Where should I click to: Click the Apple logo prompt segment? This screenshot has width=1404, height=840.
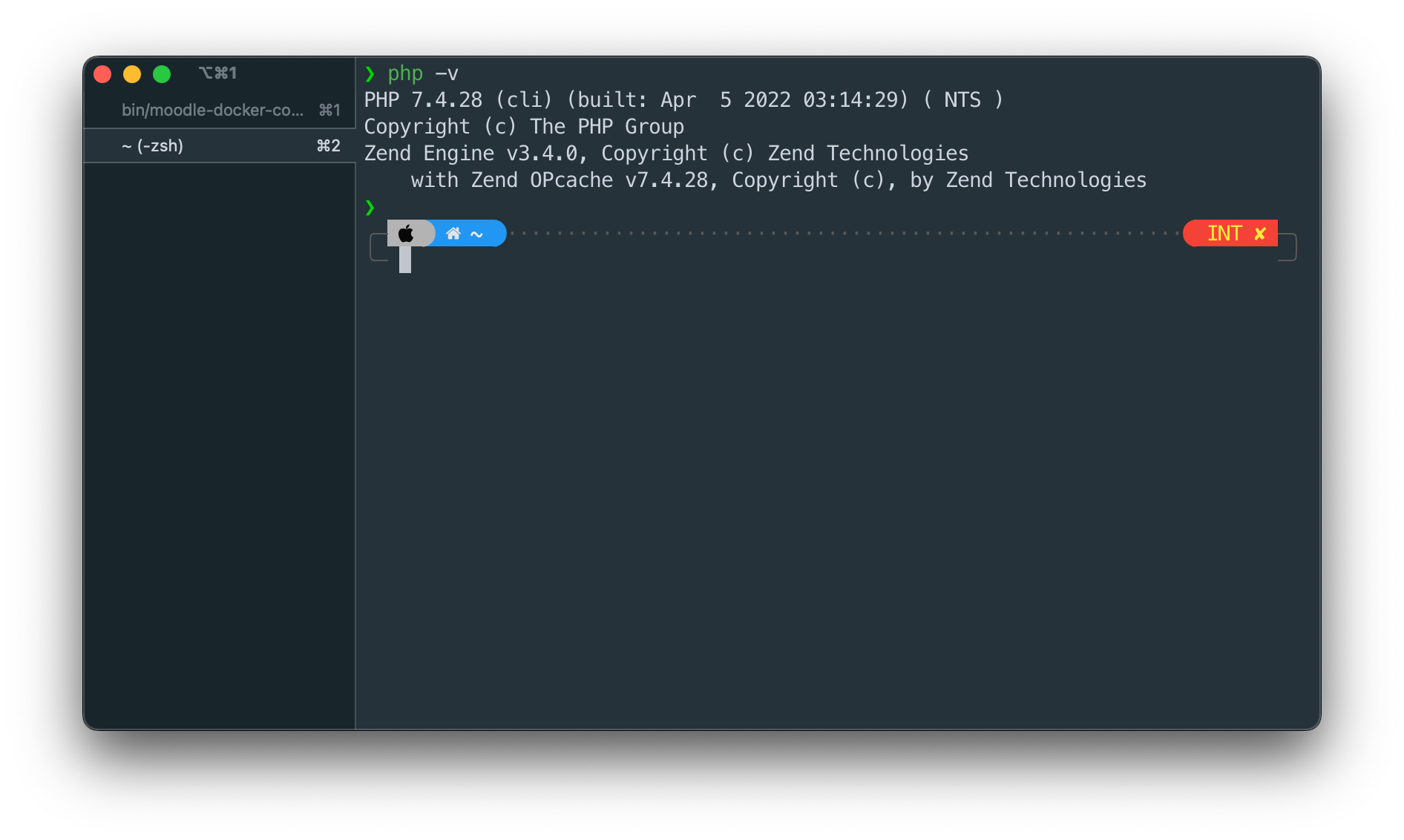pos(407,234)
